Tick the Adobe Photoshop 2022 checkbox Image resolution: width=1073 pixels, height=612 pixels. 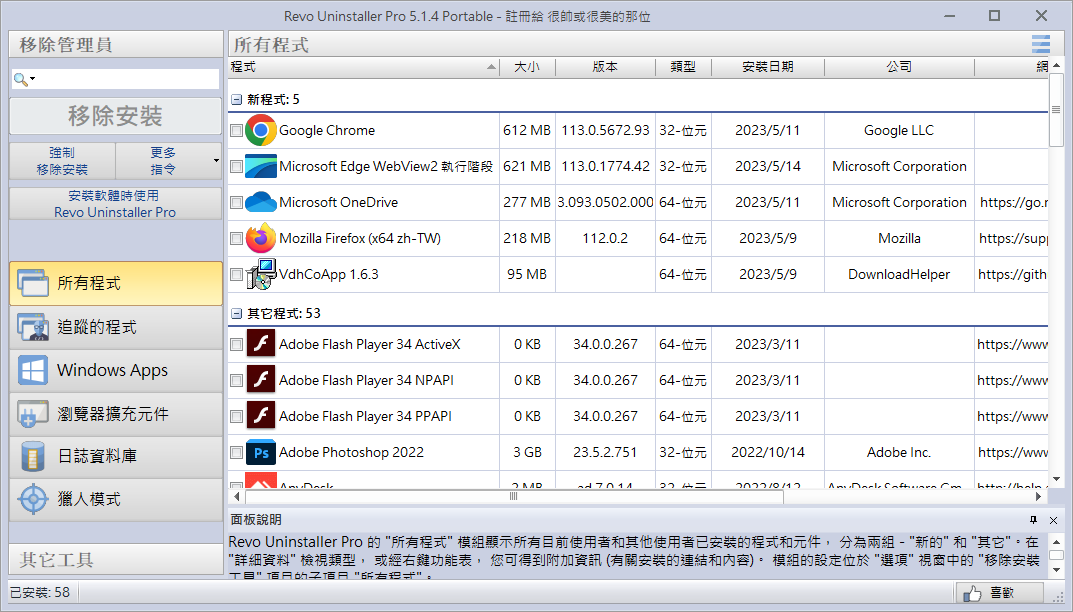236,452
